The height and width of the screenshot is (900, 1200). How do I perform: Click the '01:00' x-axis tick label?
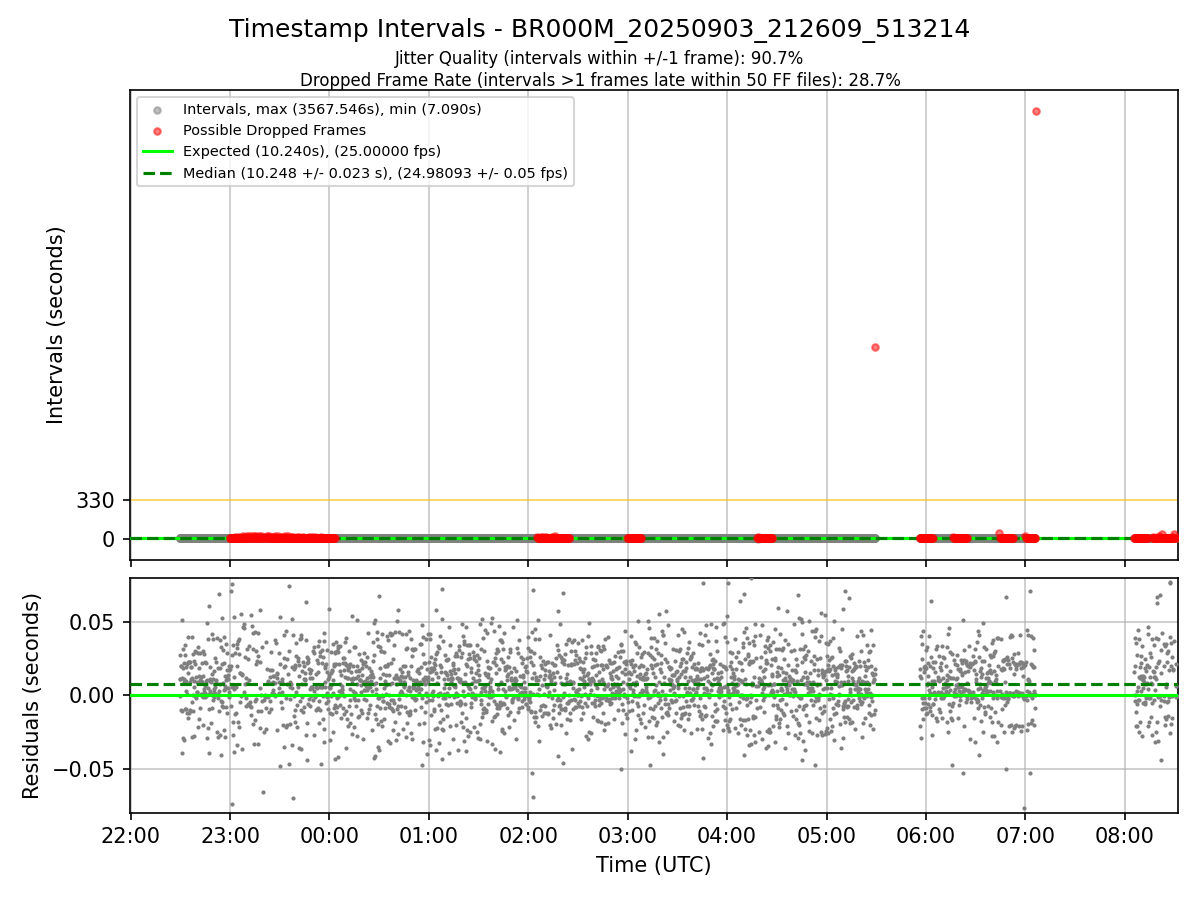(429, 835)
